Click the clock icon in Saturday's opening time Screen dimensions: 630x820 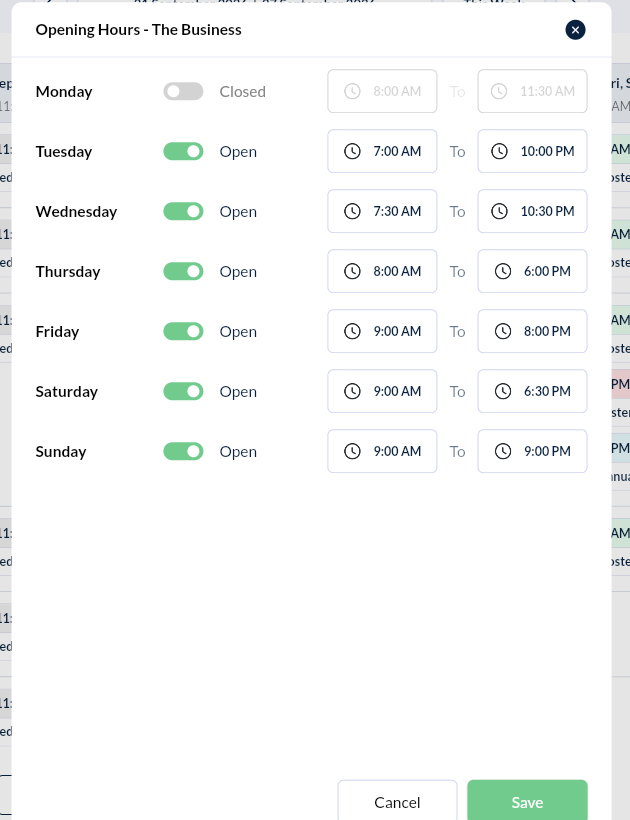tap(352, 391)
